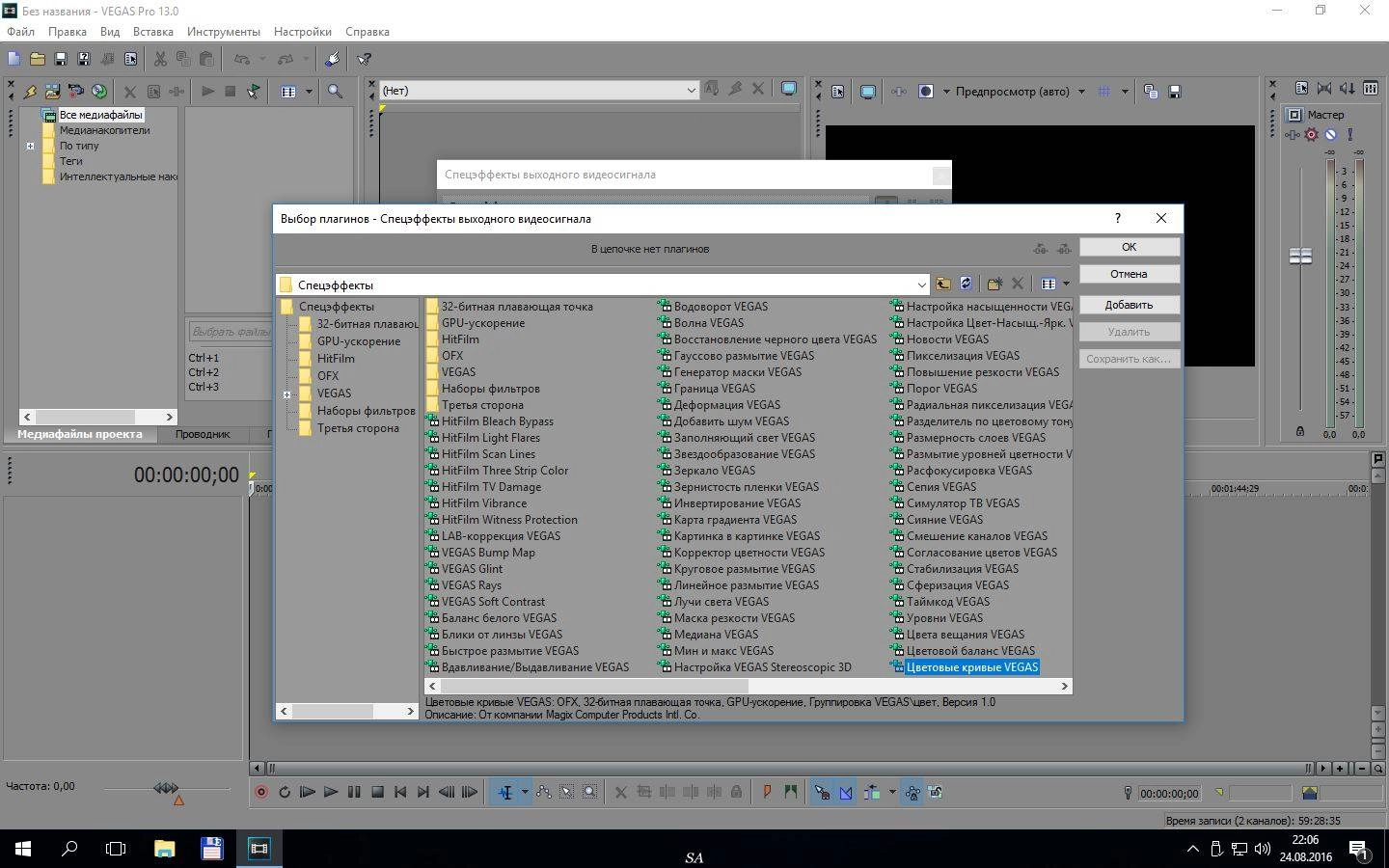Jump to project end transport button
This screenshot has height=868, width=1389.
(x=423, y=792)
